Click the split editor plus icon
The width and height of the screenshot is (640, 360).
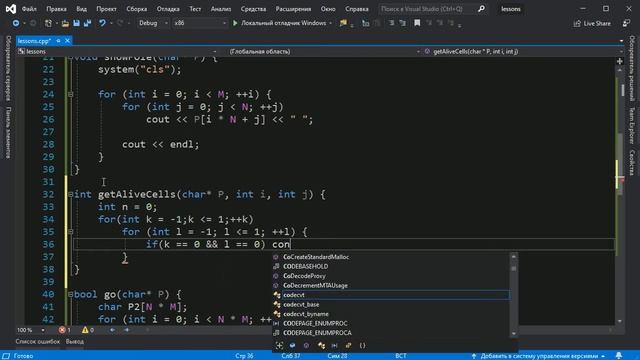(x=620, y=61)
